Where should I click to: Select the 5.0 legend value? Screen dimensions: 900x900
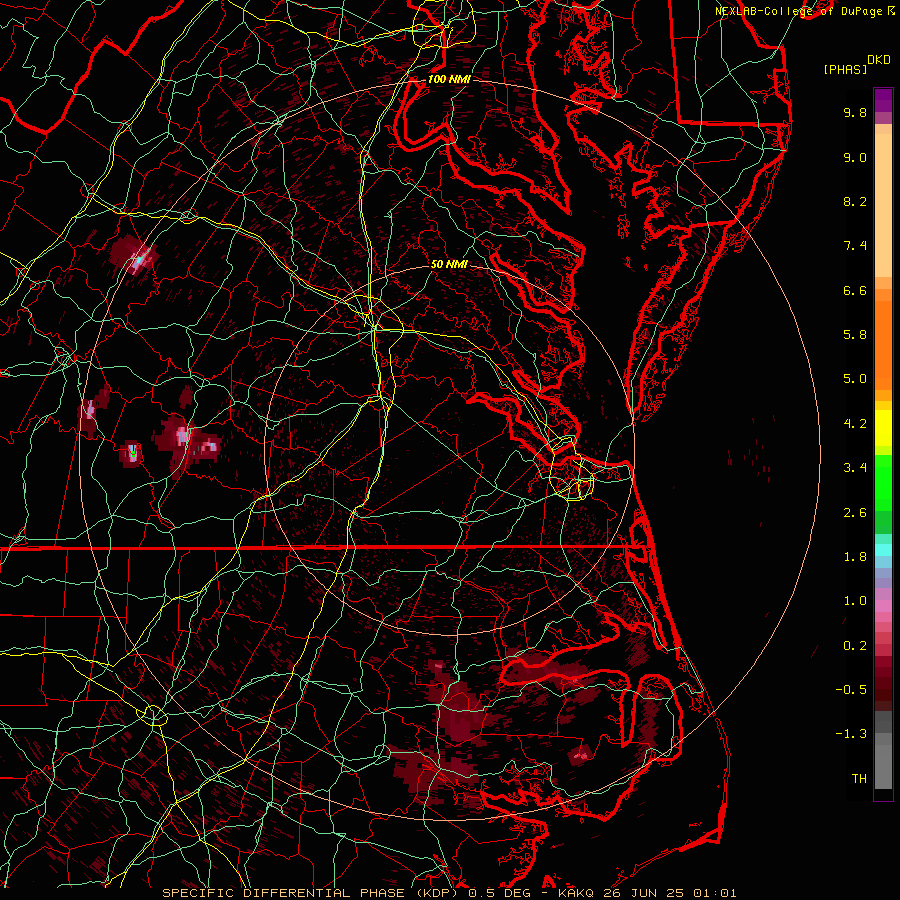pos(855,379)
